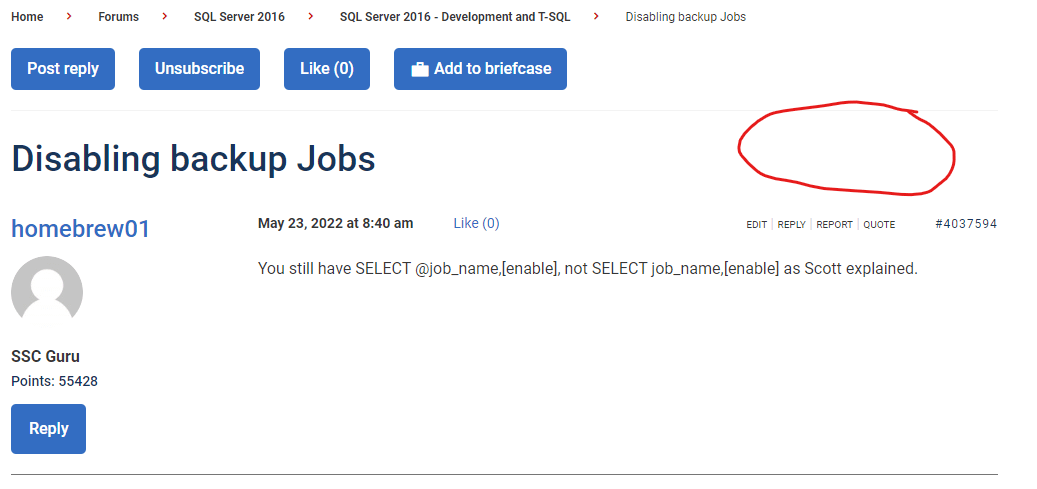Viewport: 1037px width, 489px height.
Task: Select the small REPLY post action
Action: click(x=791, y=225)
